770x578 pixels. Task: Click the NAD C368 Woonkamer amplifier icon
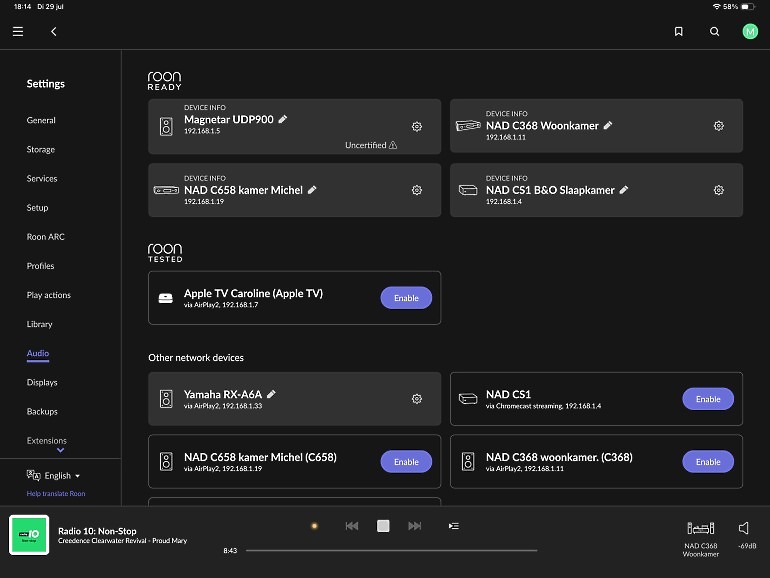pos(468,126)
